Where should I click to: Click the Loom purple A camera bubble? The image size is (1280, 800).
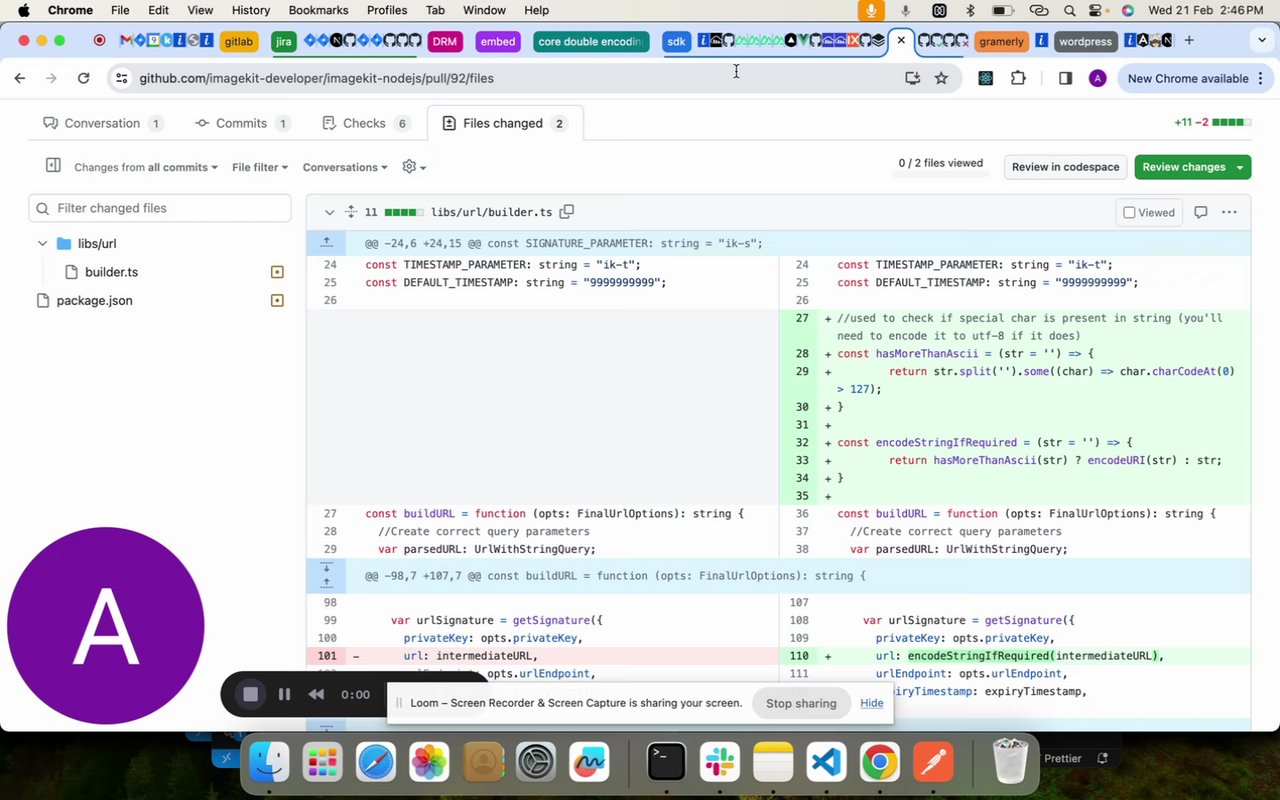coord(106,626)
